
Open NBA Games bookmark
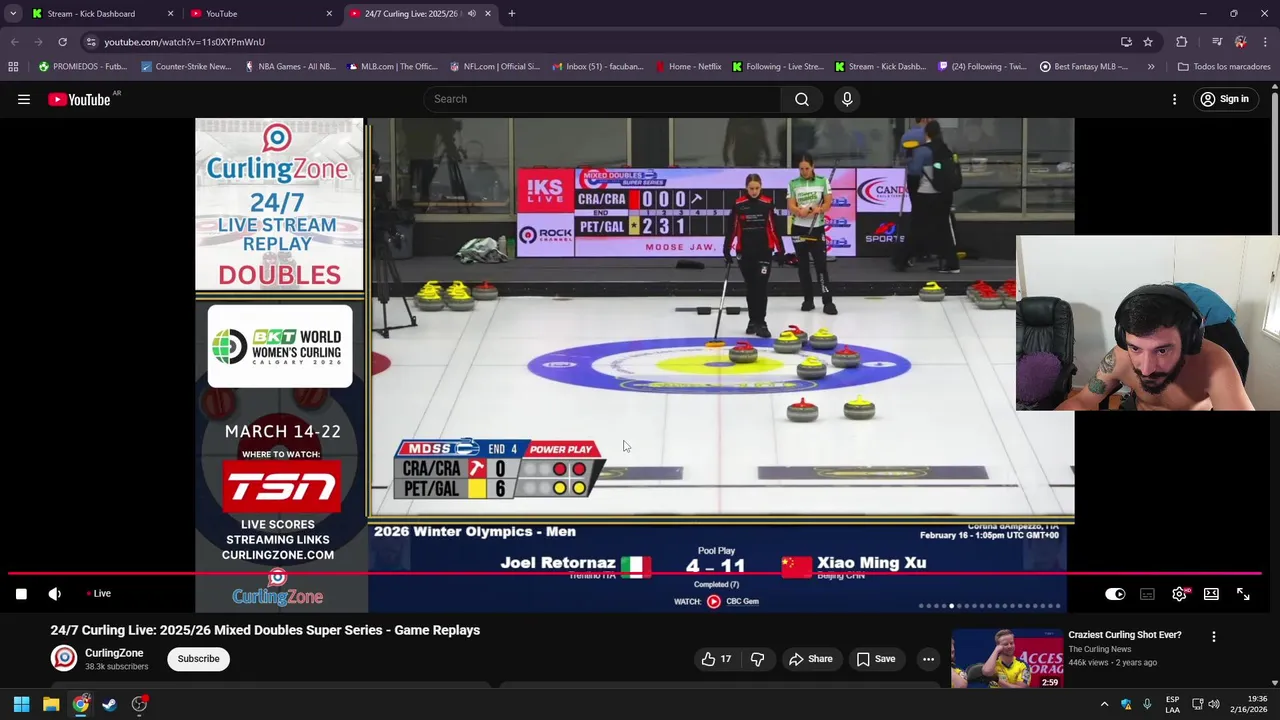point(289,67)
